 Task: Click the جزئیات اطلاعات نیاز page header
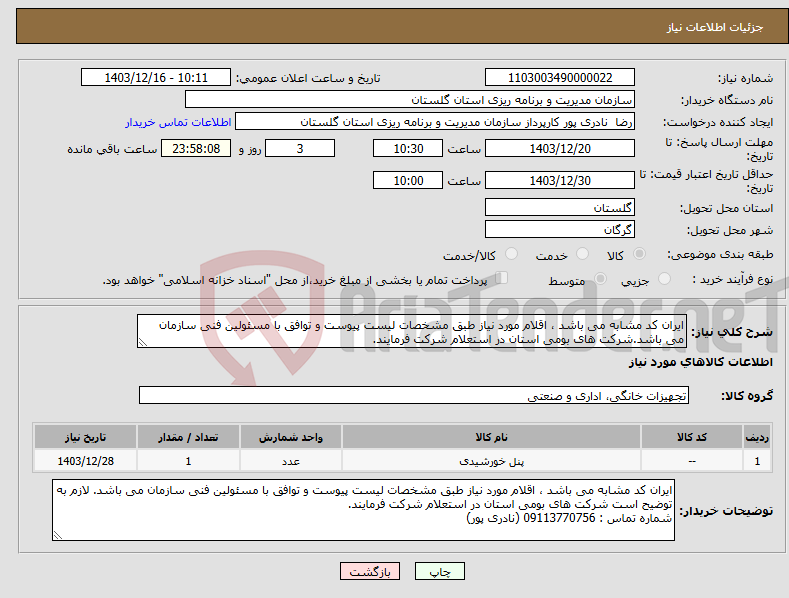coord(715,27)
